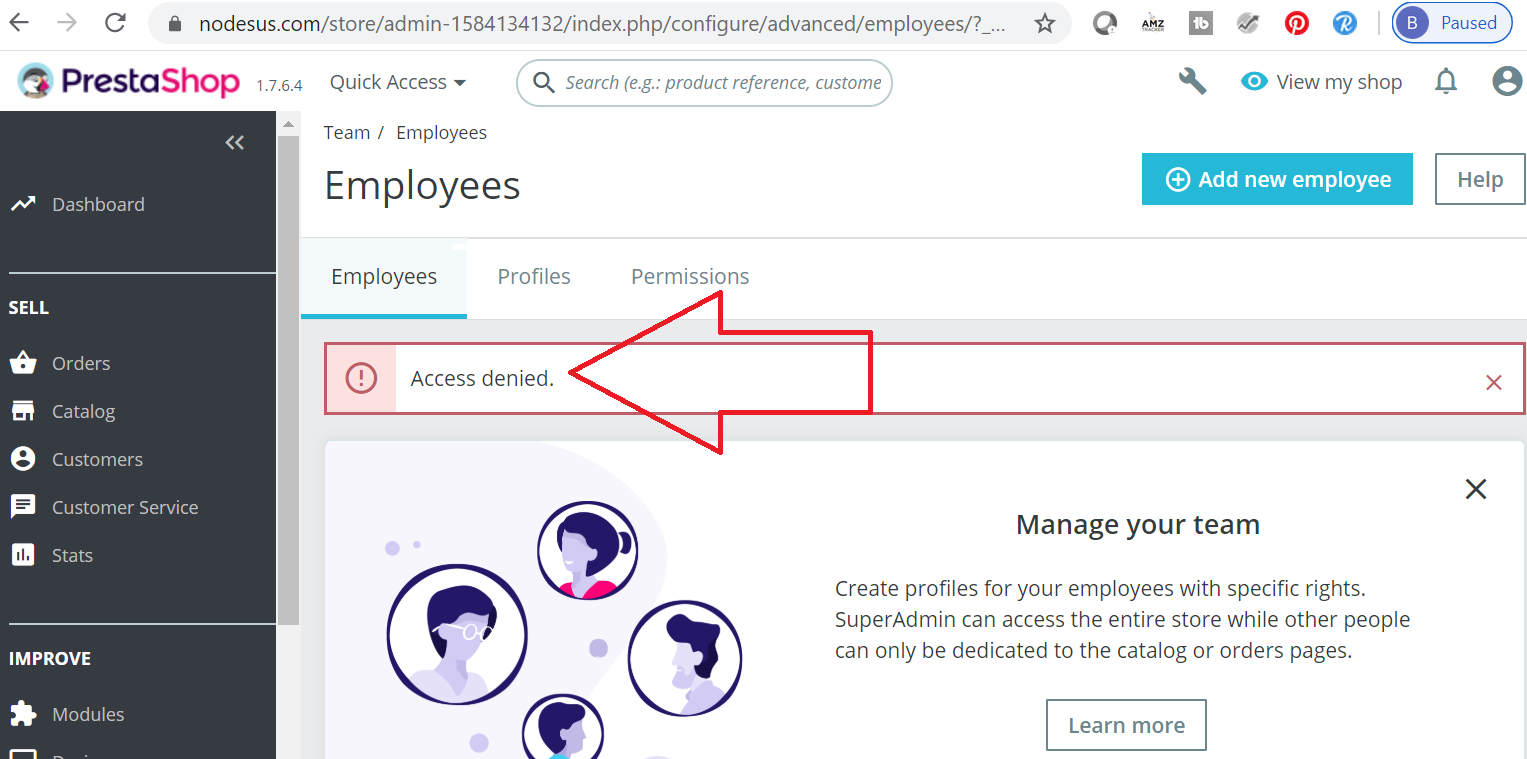
Task: Click the View my shop link
Action: pyautogui.click(x=1322, y=82)
